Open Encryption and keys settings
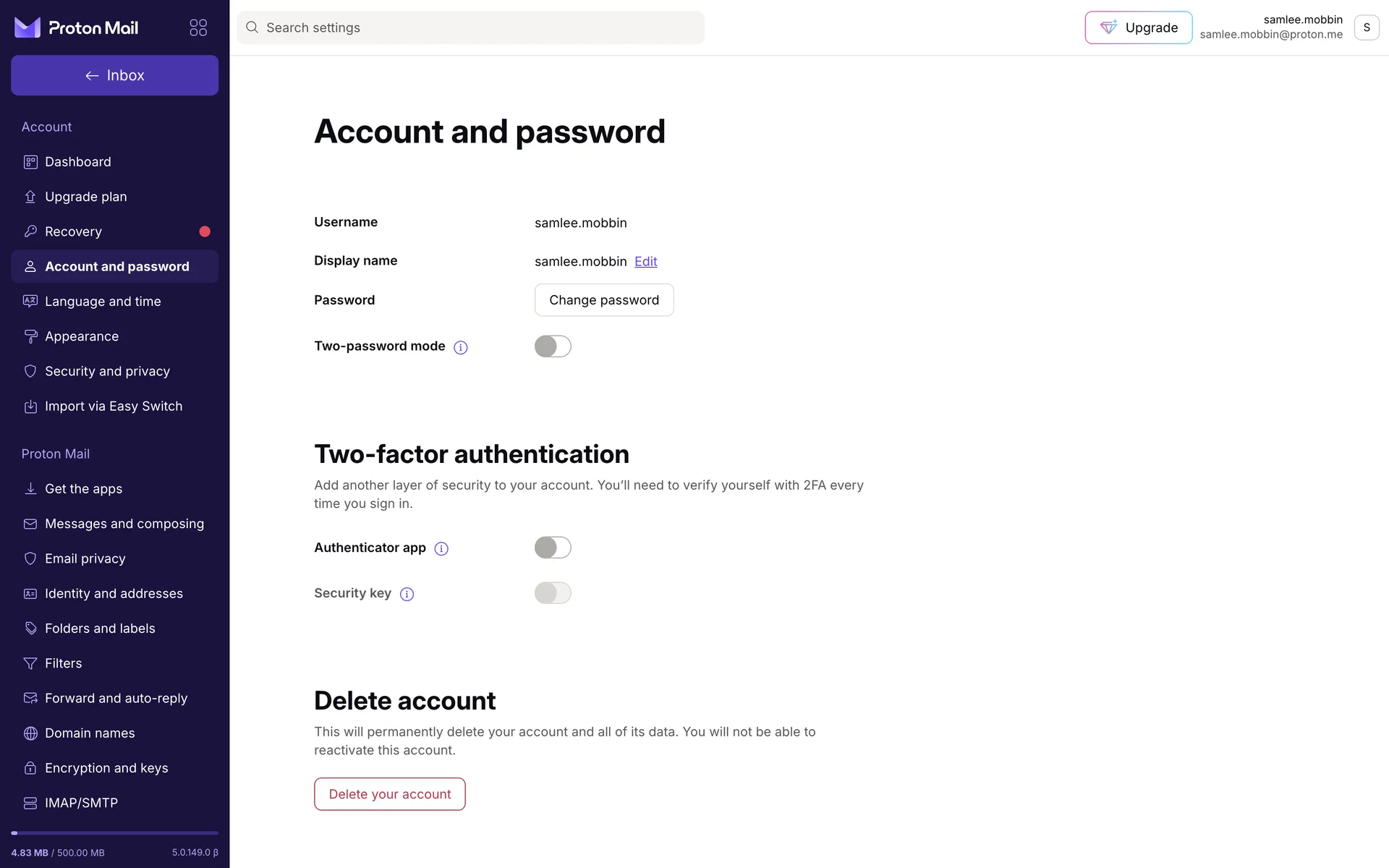1389x868 pixels. point(106,768)
